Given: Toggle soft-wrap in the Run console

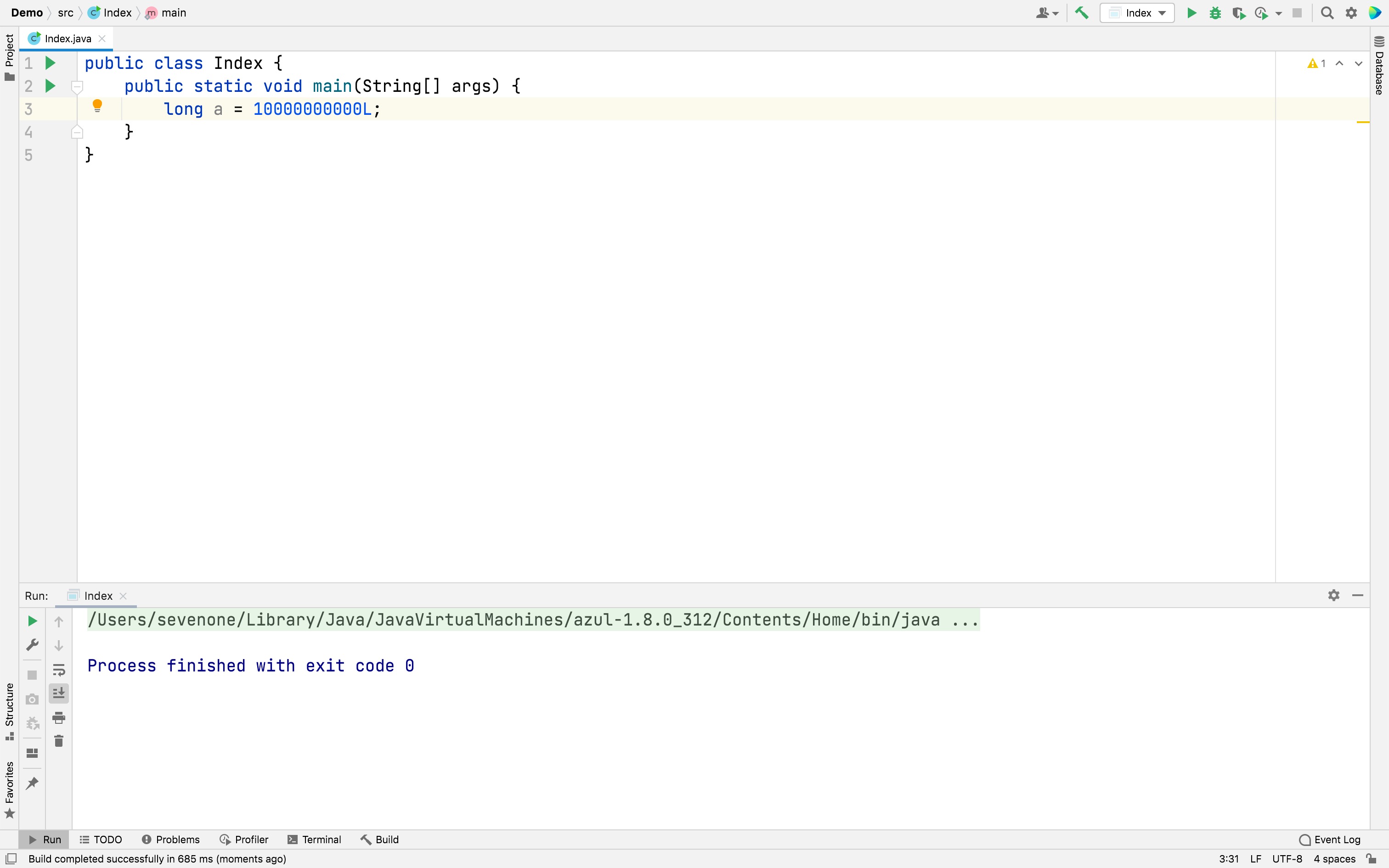Looking at the screenshot, I should (58, 670).
